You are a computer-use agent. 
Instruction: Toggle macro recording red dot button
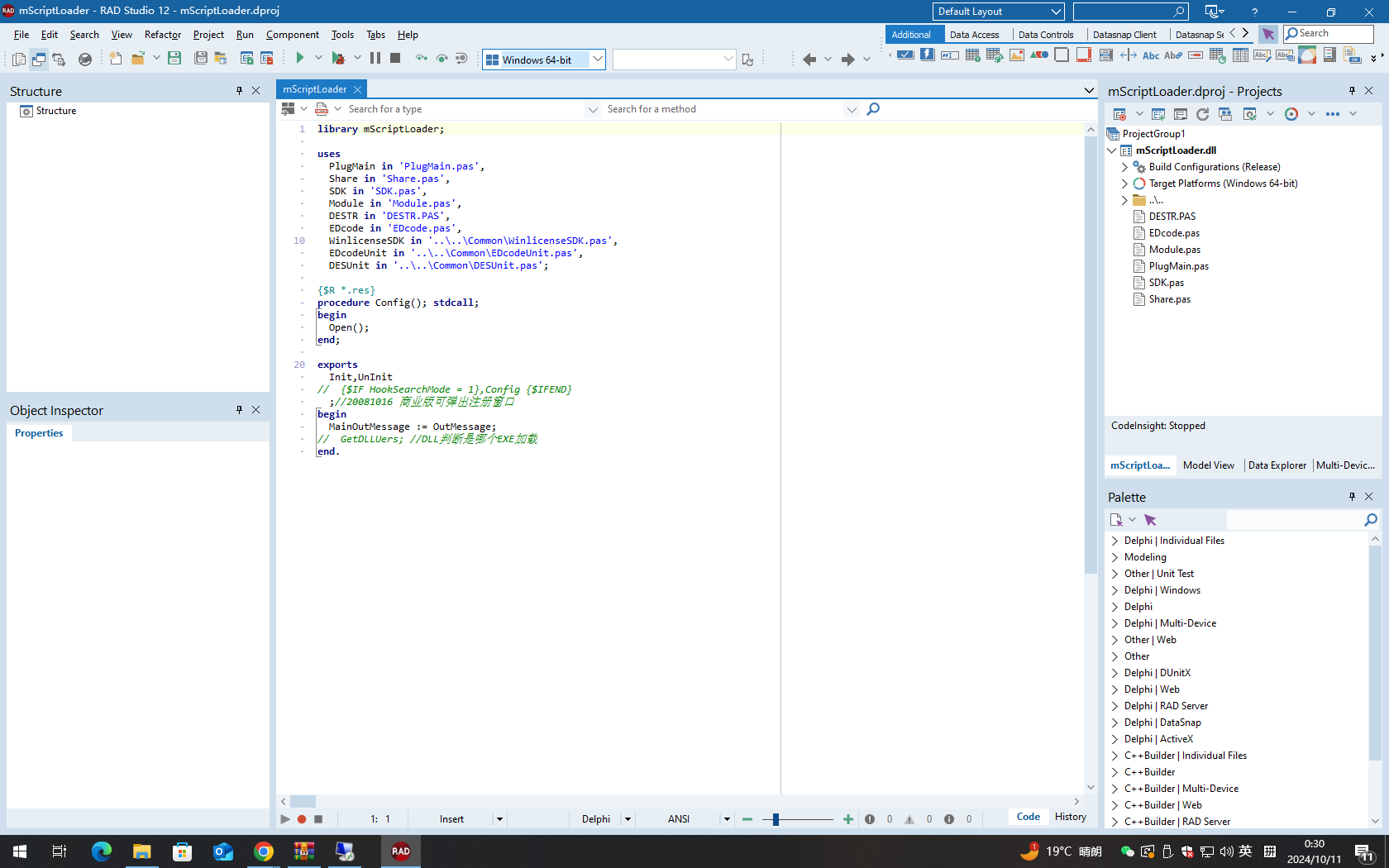point(302,819)
